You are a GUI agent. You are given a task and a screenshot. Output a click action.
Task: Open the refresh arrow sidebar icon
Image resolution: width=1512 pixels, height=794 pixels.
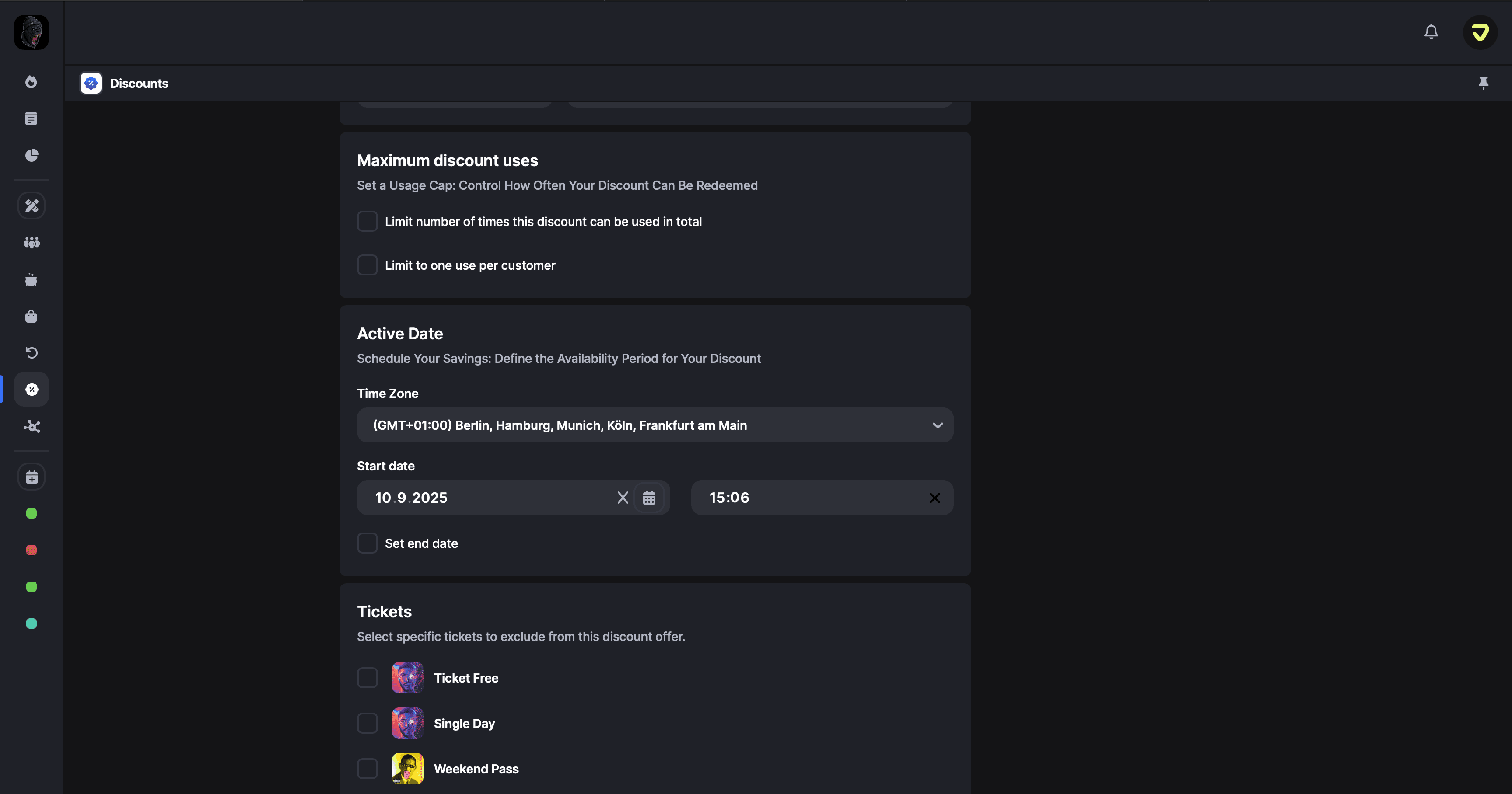pos(31,352)
